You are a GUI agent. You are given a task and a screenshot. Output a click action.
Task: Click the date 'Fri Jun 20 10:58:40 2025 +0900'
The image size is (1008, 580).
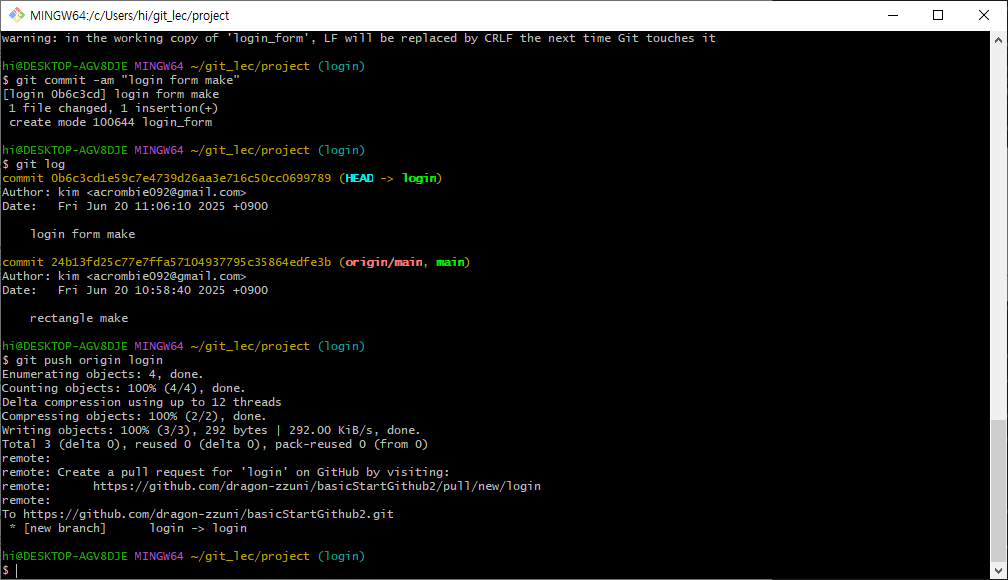click(163, 291)
